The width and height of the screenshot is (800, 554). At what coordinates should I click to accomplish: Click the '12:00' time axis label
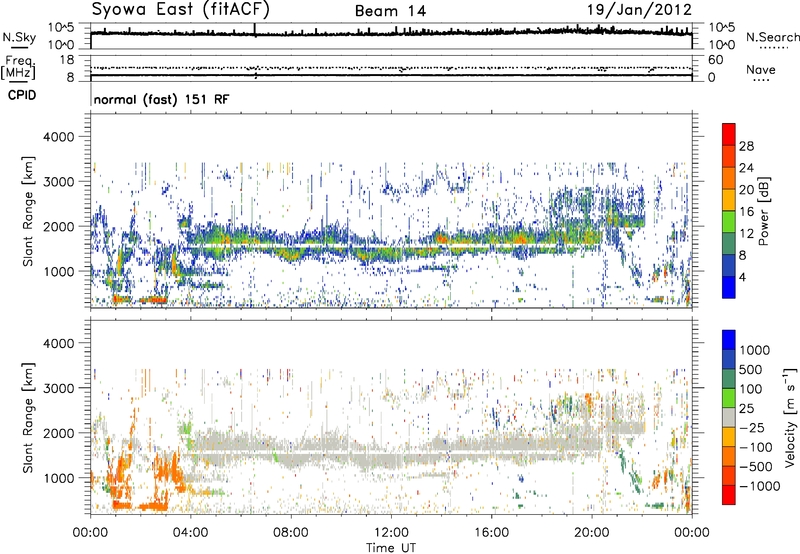click(391, 533)
